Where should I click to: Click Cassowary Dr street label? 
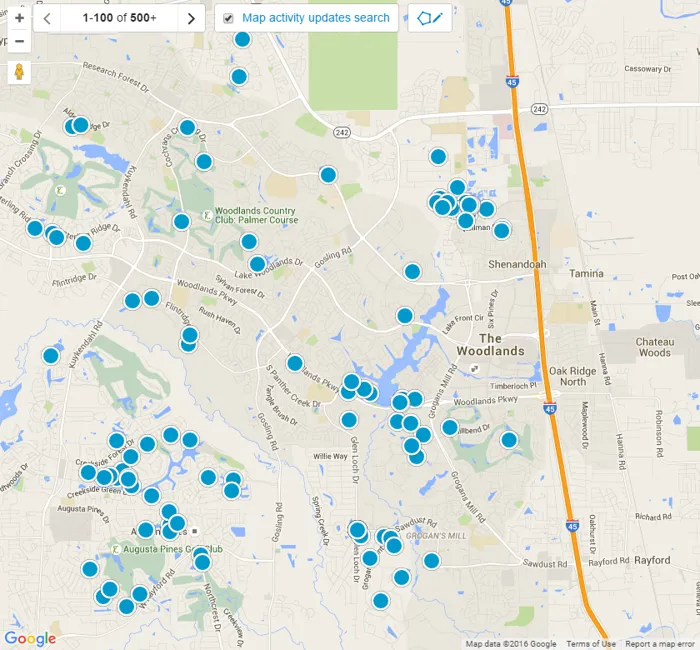click(647, 69)
